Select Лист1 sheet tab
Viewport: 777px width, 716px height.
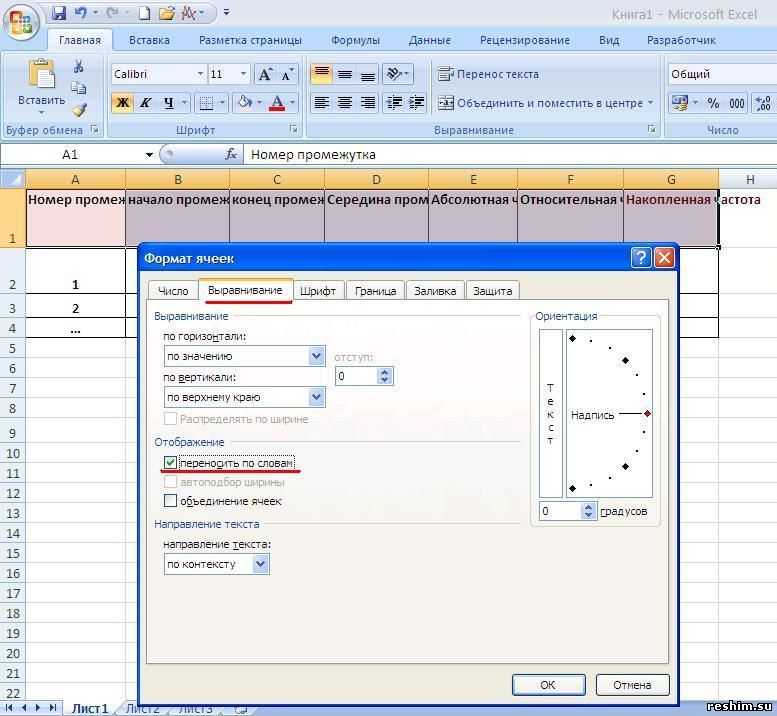click(90, 709)
